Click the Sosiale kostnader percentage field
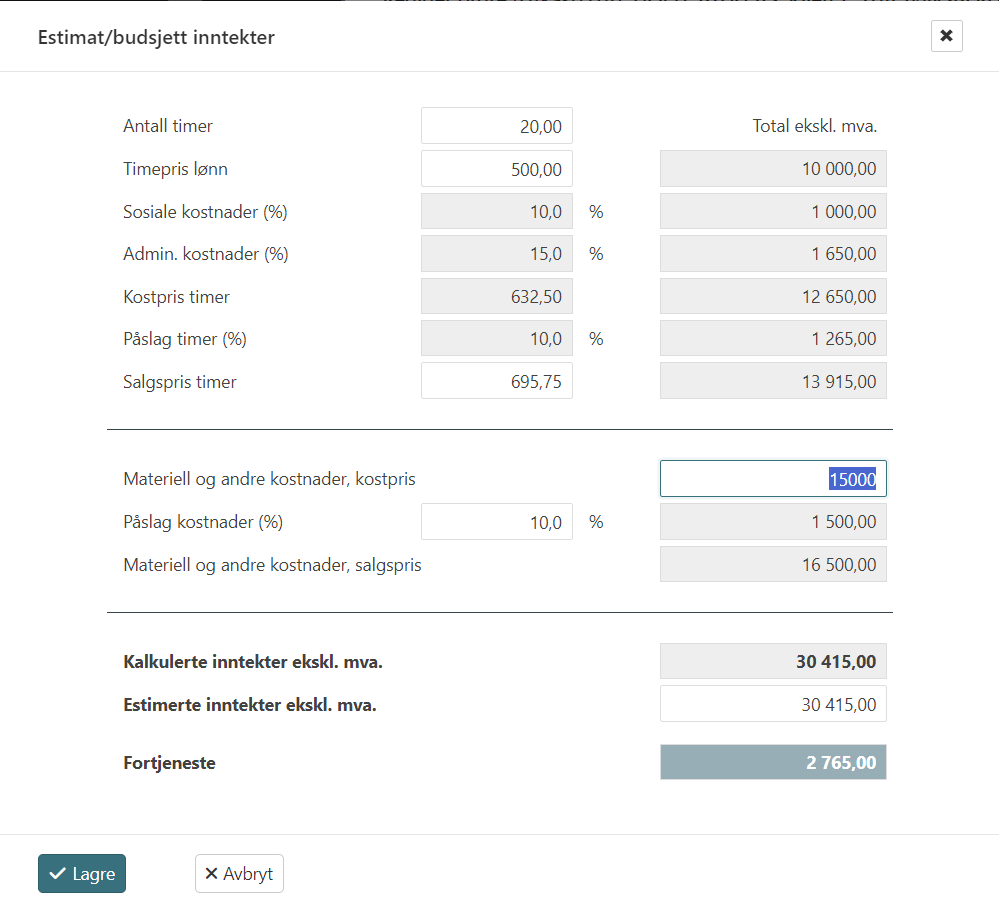 (496, 212)
